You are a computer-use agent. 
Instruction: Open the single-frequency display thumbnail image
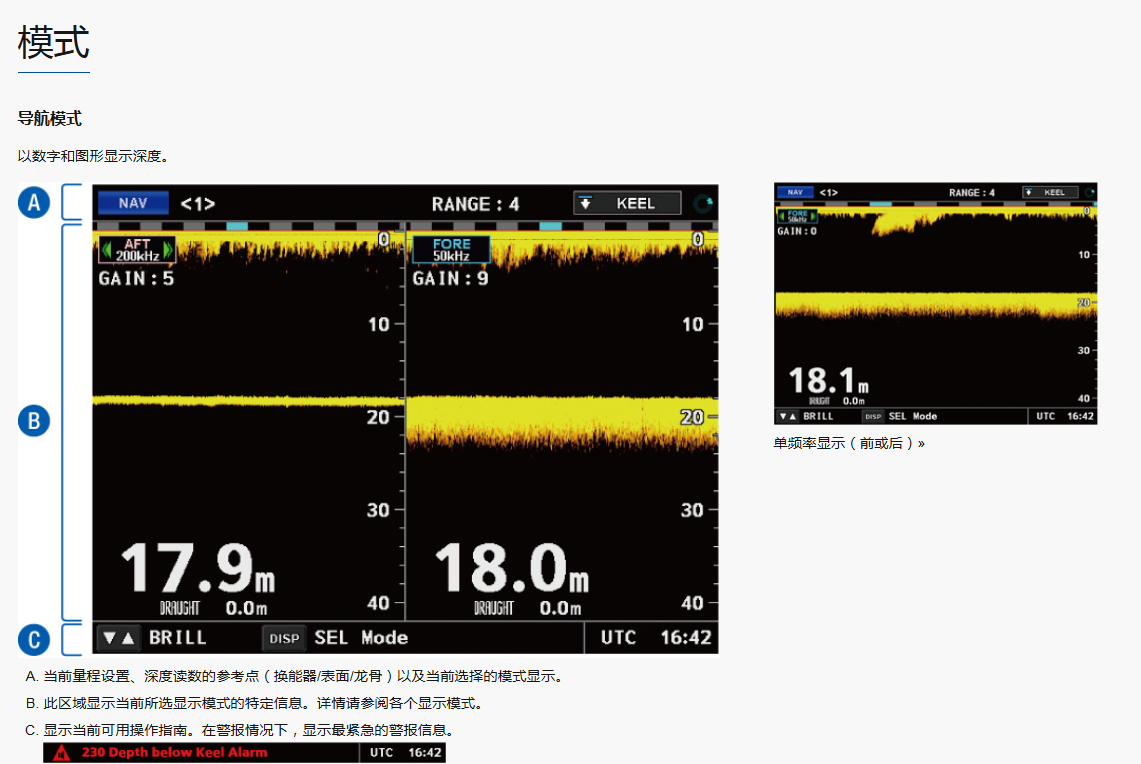pyautogui.click(x=935, y=303)
